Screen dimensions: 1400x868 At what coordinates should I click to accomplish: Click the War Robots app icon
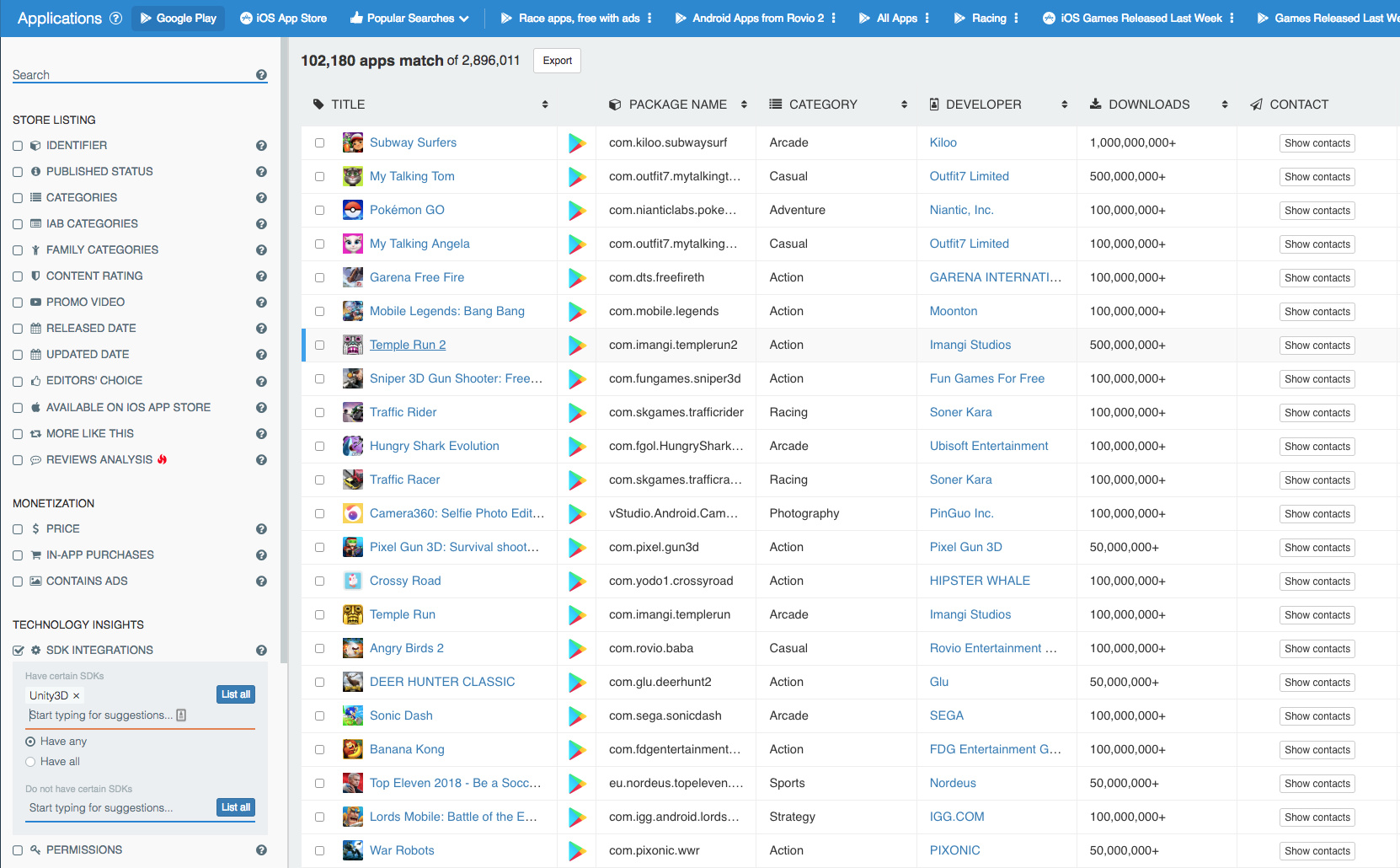point(353,850)
